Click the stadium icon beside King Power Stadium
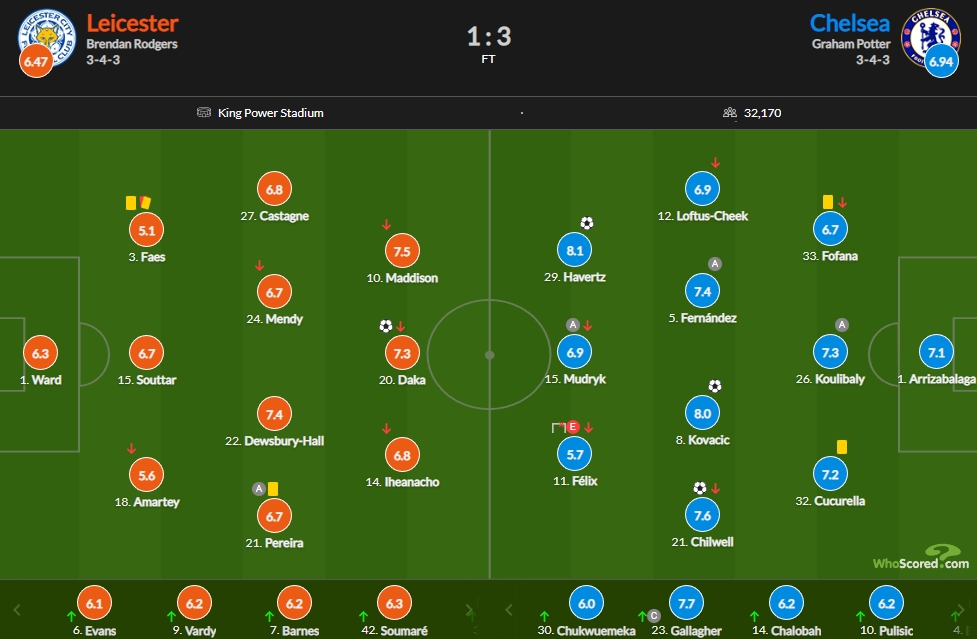977x639 pixels. [x=204, y=113]
